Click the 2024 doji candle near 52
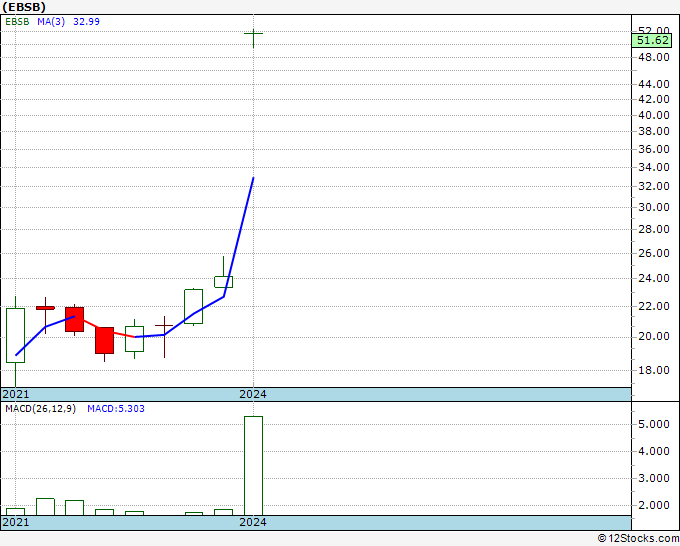Screen dimensions: 680x546 point(253,34)
